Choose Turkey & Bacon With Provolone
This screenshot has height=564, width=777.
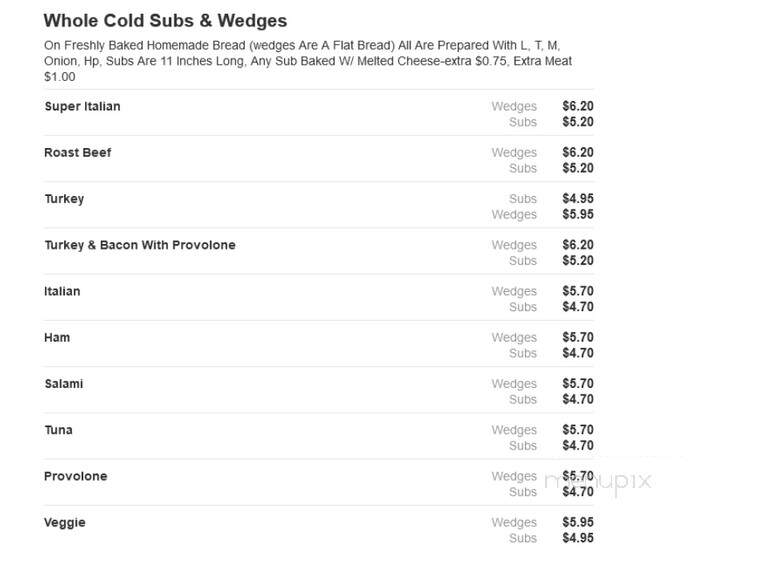[x=140, y=245]
